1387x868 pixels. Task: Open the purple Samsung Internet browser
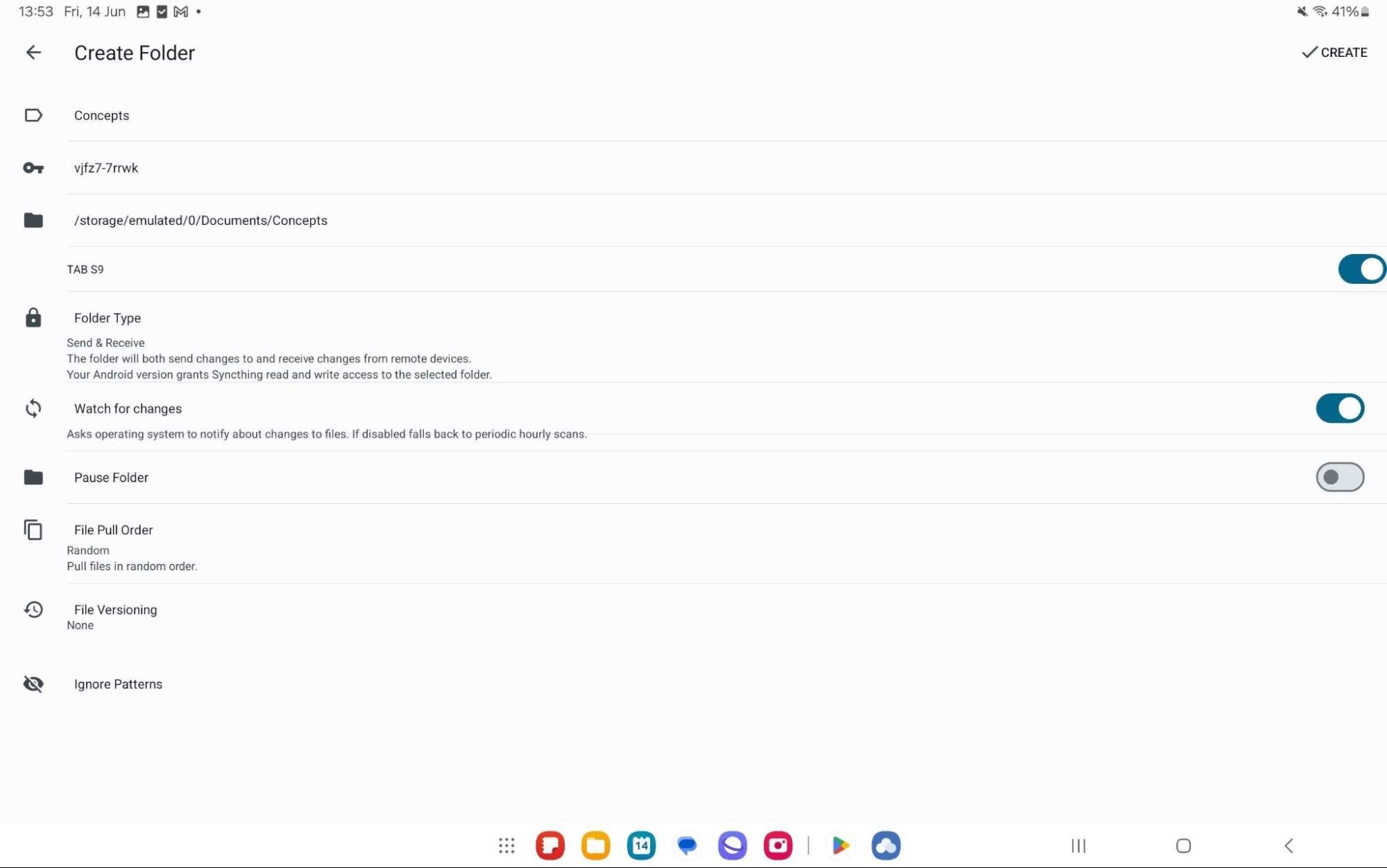coord(733,845)
